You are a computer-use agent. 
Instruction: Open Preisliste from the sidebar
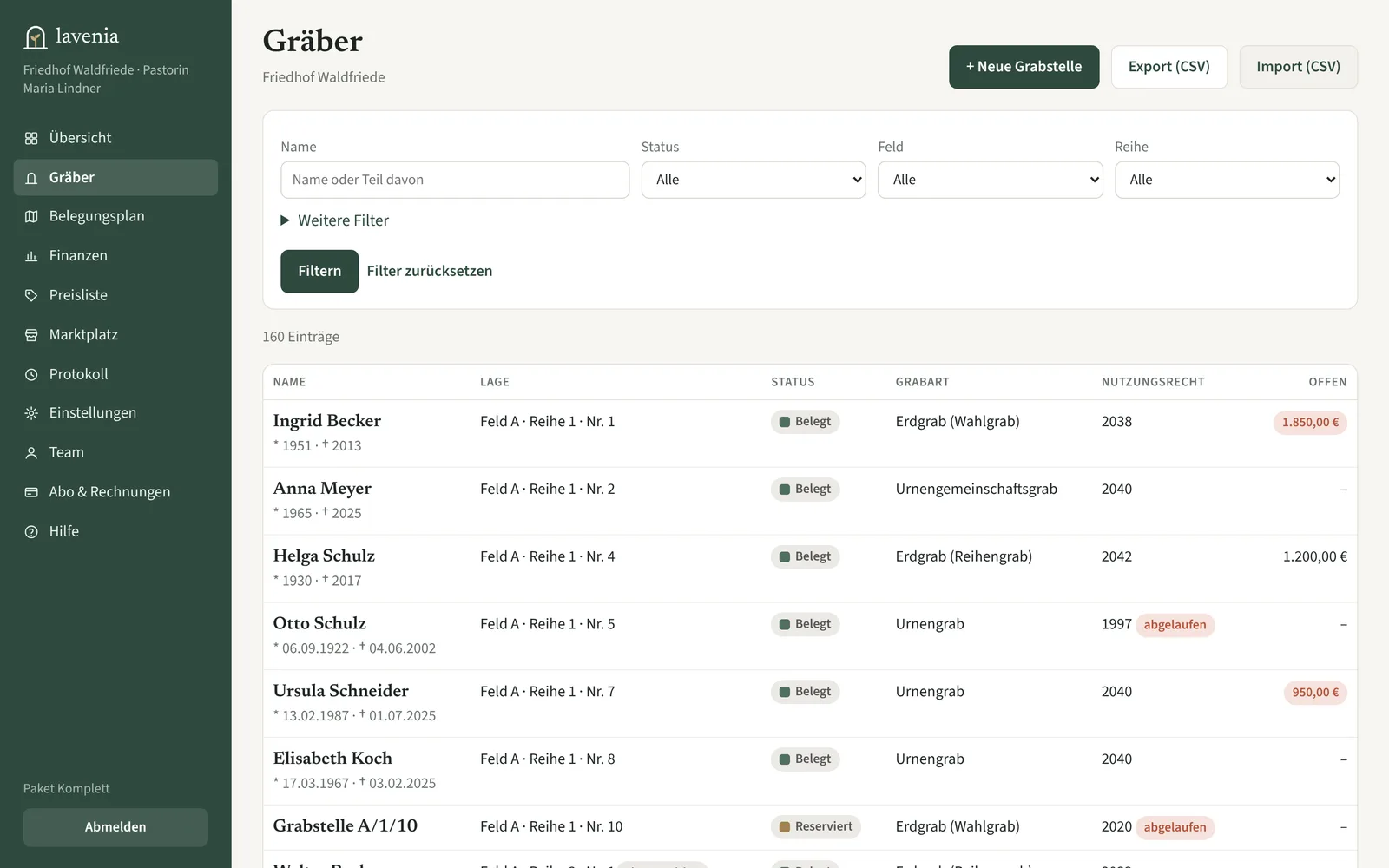(x=115, y=295)
